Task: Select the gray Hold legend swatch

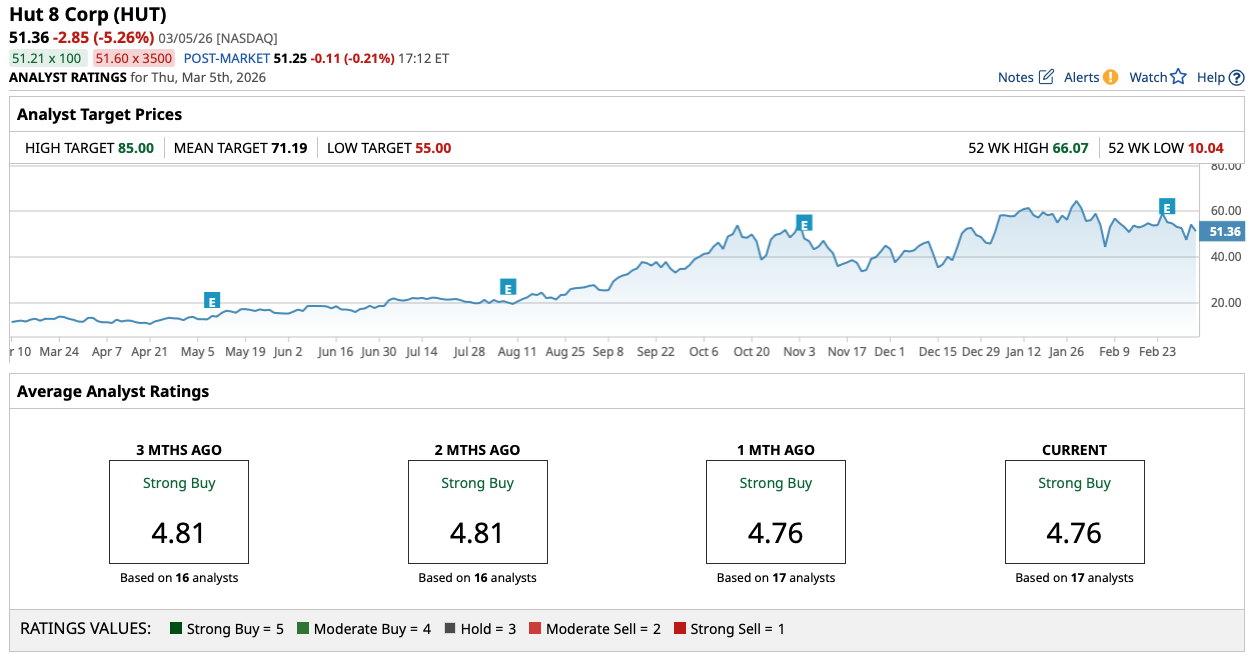Action: (x=450, y=629)
